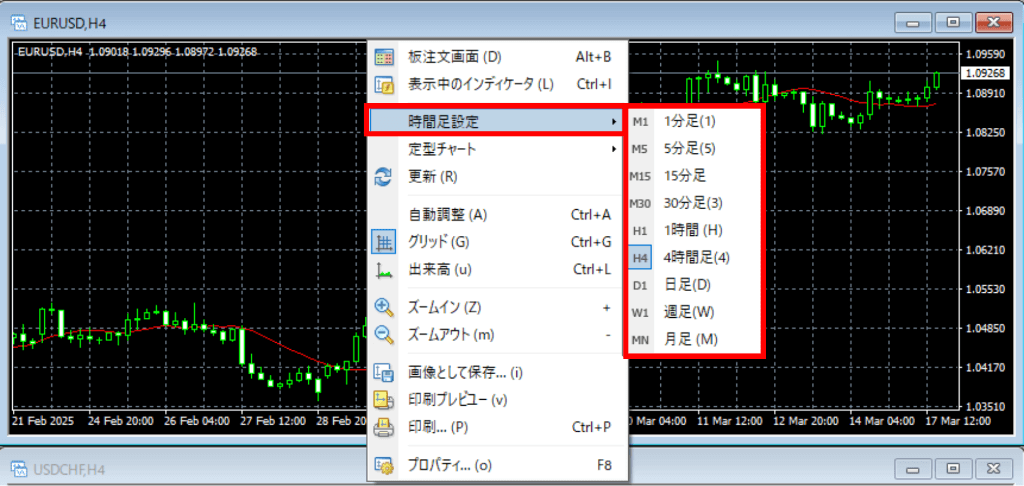Click the D1 timeframe icon

[x=641, y=285]
